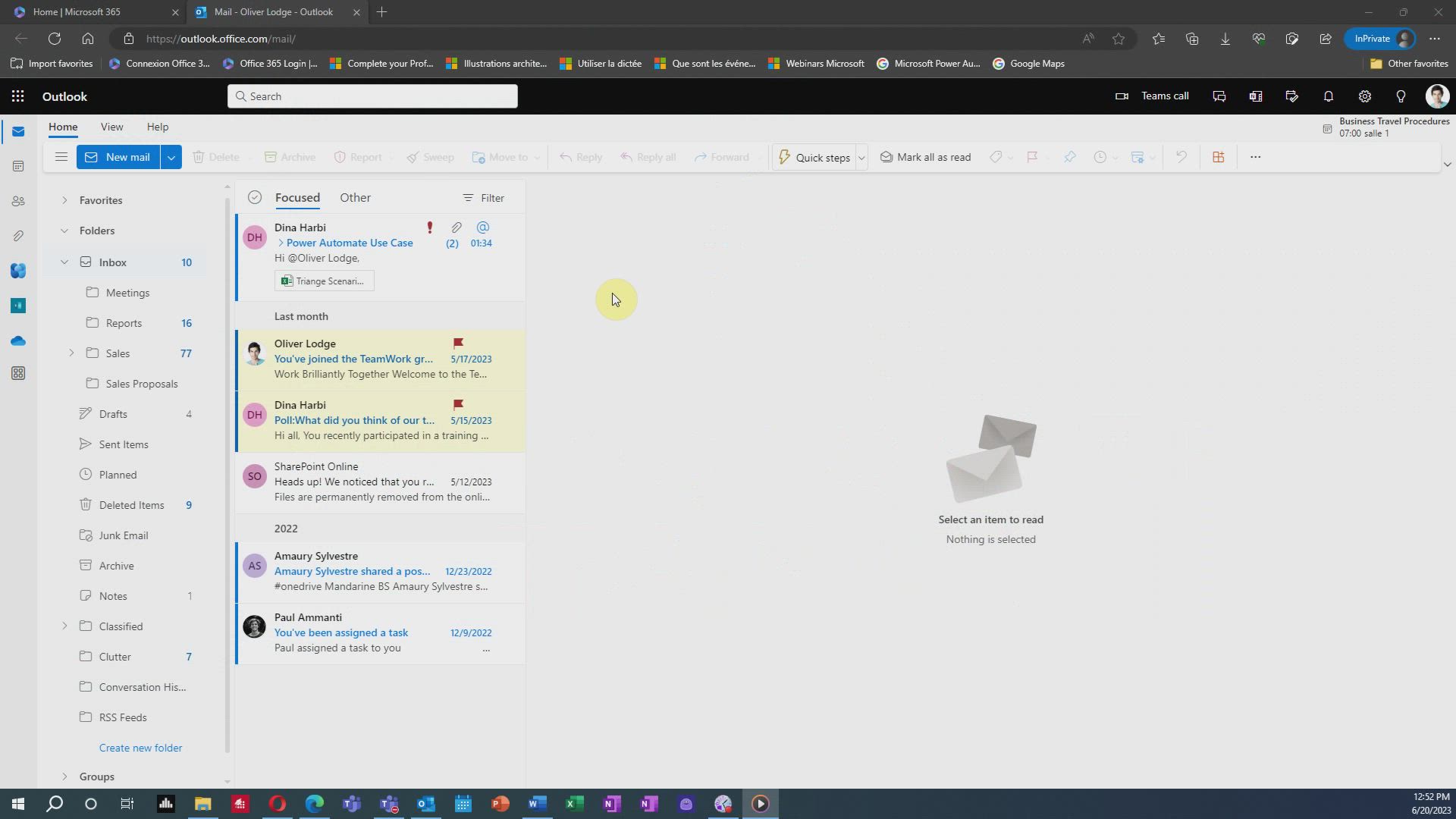Open the New mail dropdown arrow
Viewport: 1456px width, 819px height.
[171, 157]
